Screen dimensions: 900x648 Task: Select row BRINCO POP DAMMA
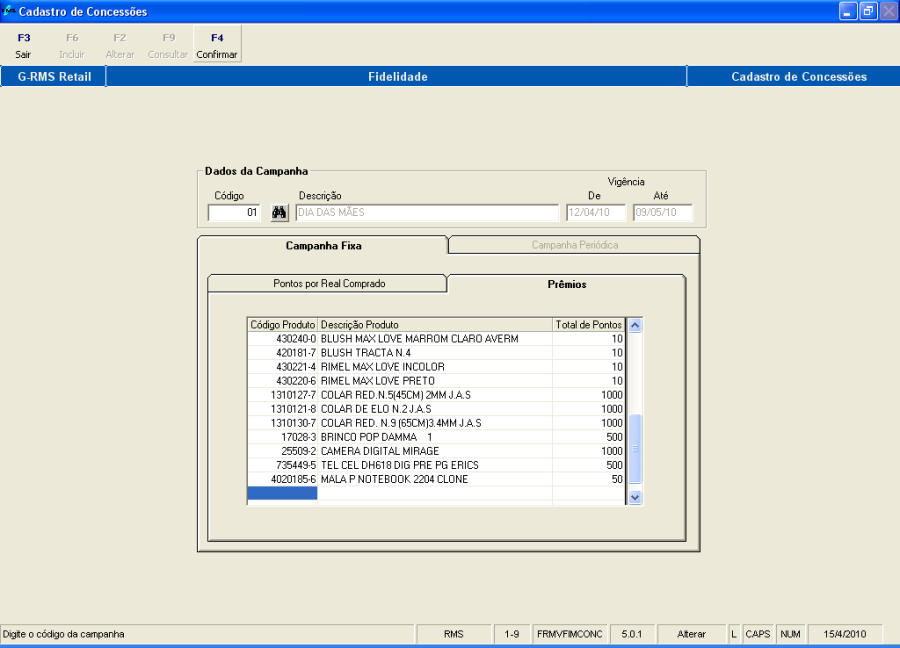[436, 437]
